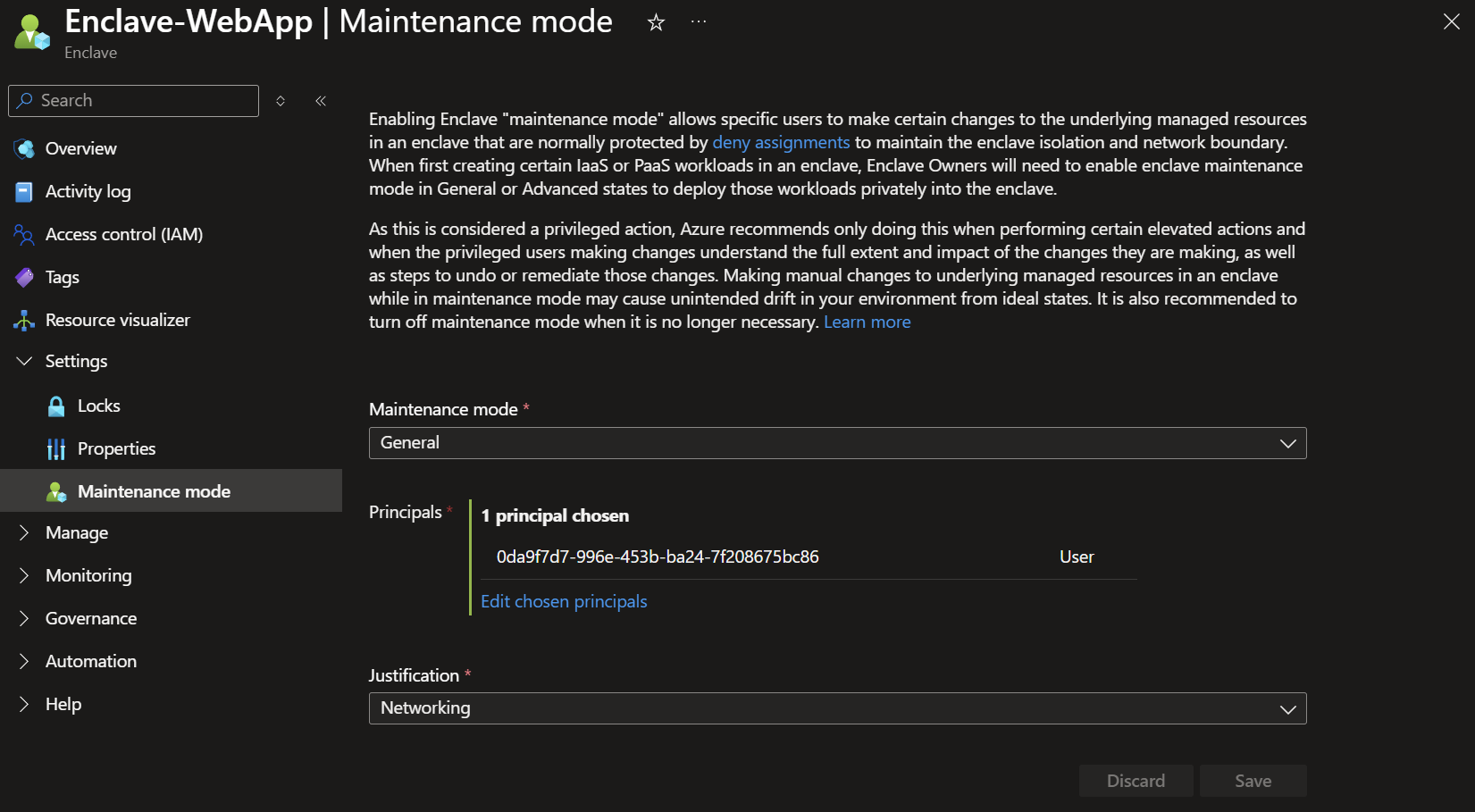Image resolution: width=1475 pixels, height=812 pixels.
Task: Click the Enclave resource icon in header
Action: pos(32,32)
